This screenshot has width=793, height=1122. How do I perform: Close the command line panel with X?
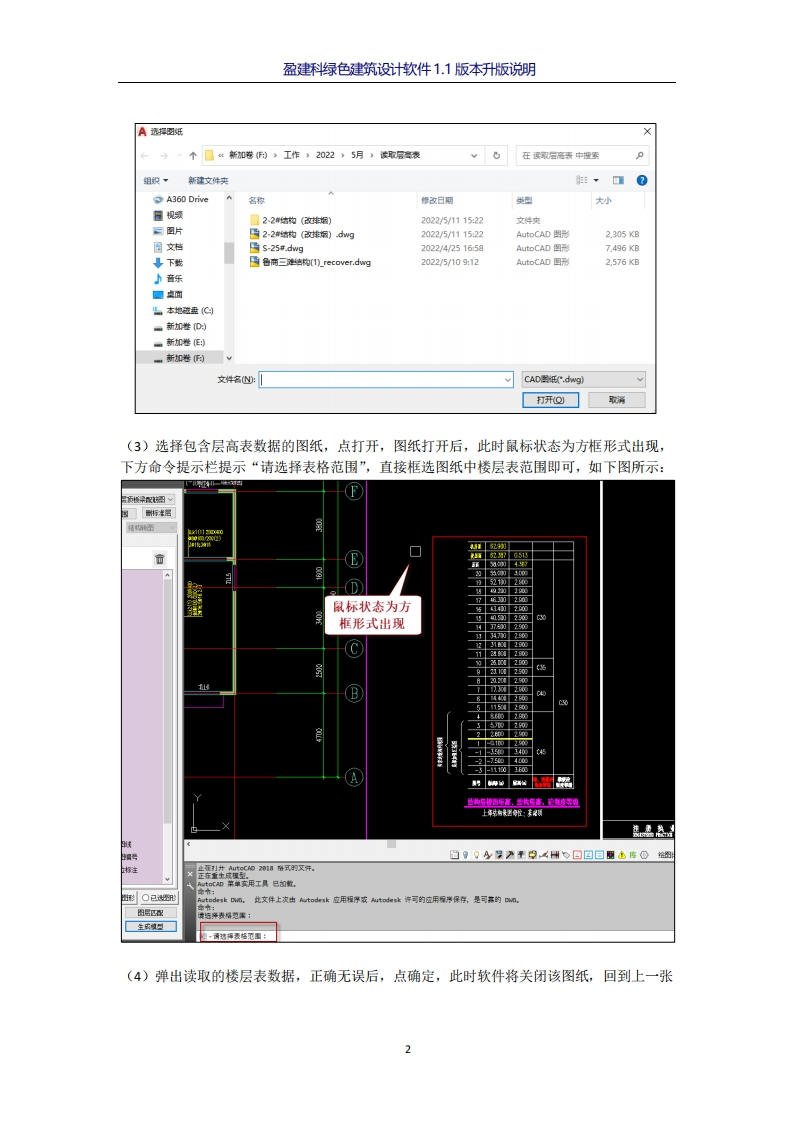pos(192,873)
